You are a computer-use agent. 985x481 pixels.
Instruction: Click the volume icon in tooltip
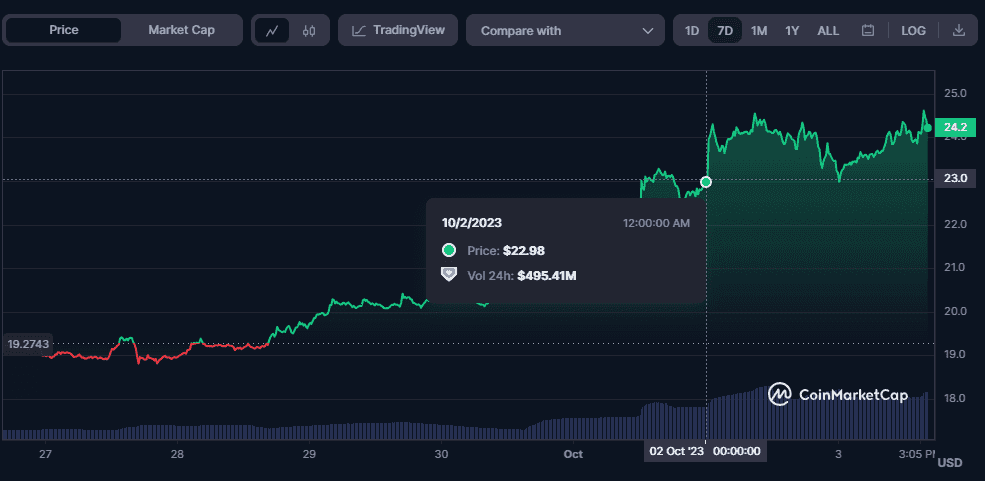[449, 274]
